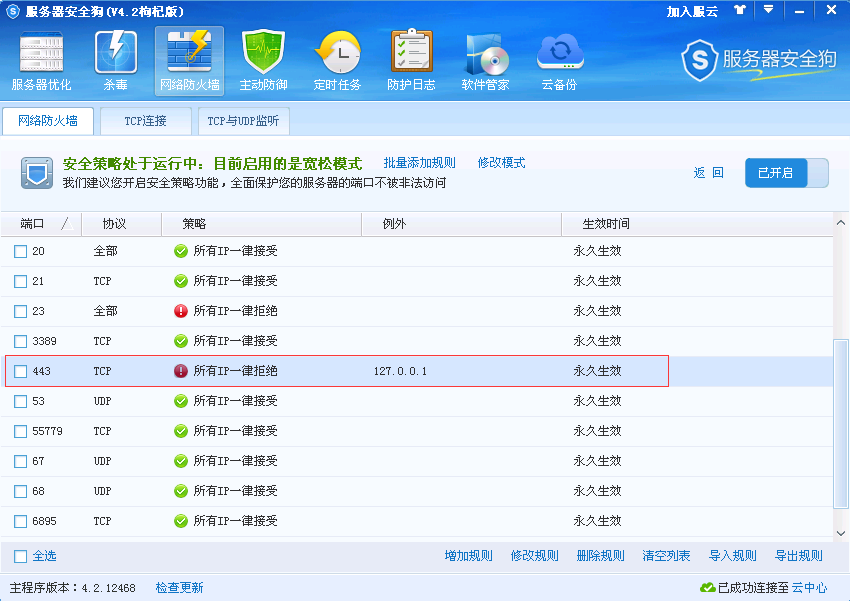850x601 pixels.
Task: Check the 全选 select-all checkbox
Action: tap(21, 557)
